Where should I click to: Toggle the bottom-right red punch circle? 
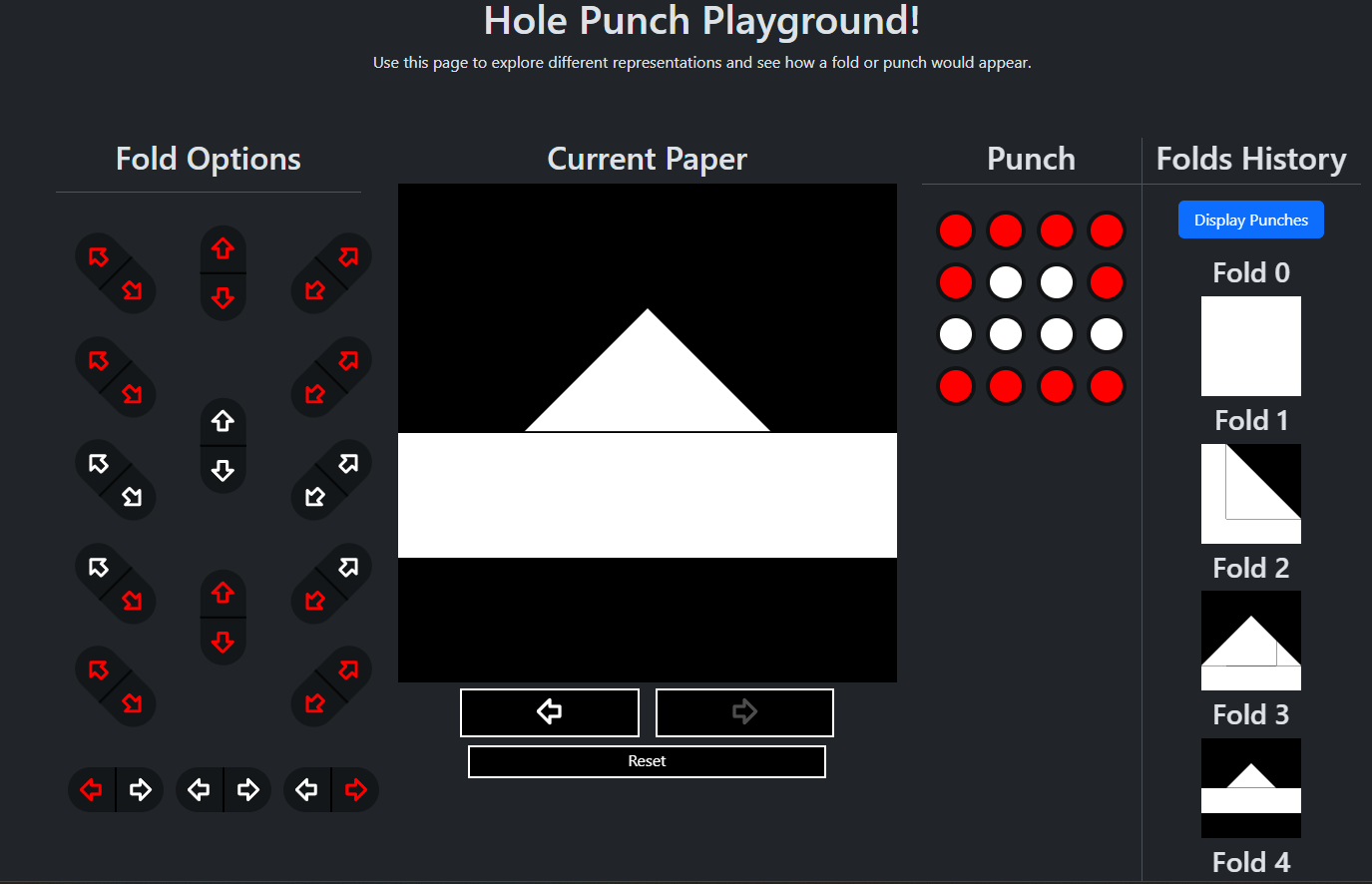[1106, 386]
